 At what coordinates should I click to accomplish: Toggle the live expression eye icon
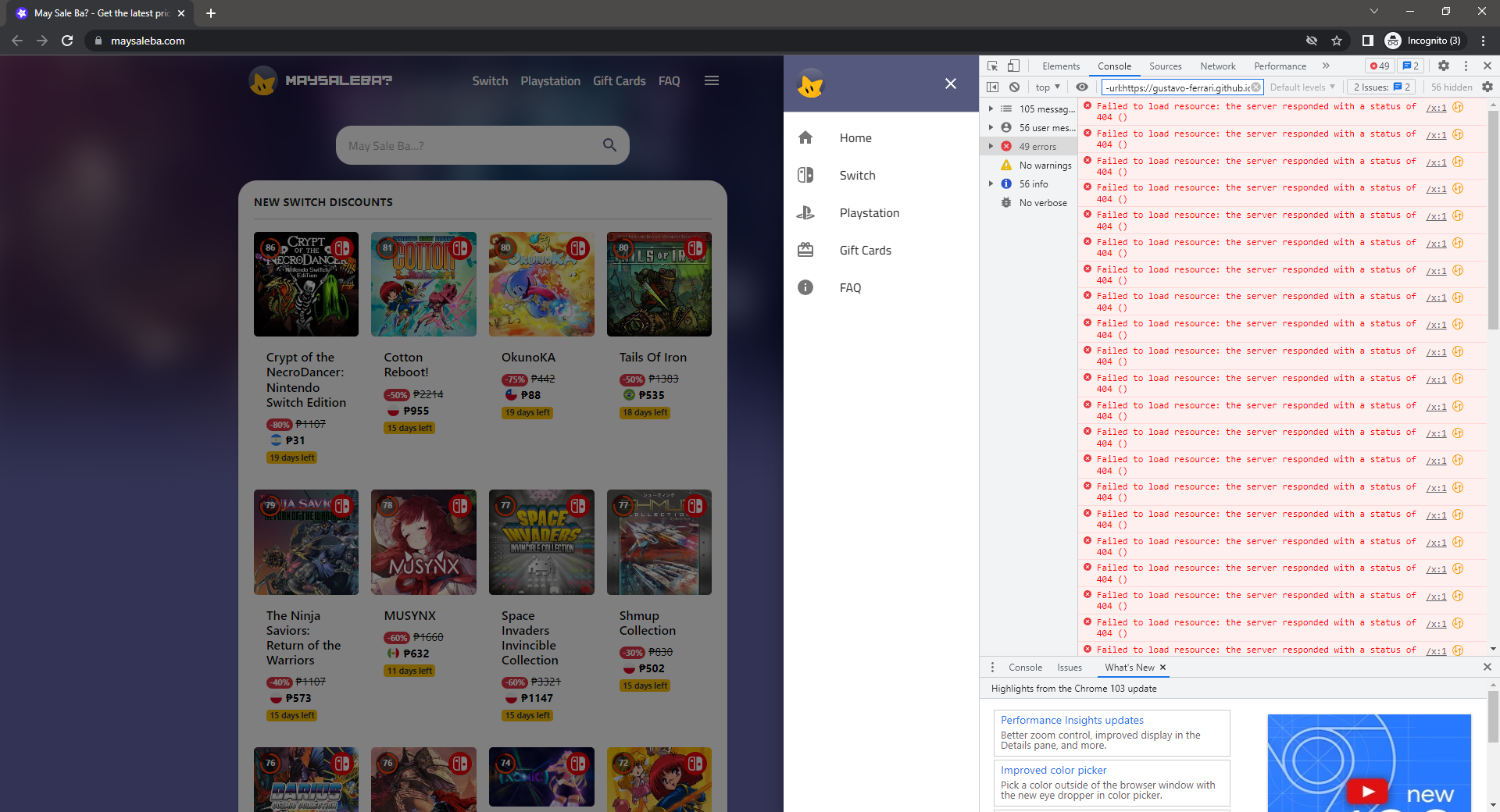pyautogui.click(x=1082, y=87)
